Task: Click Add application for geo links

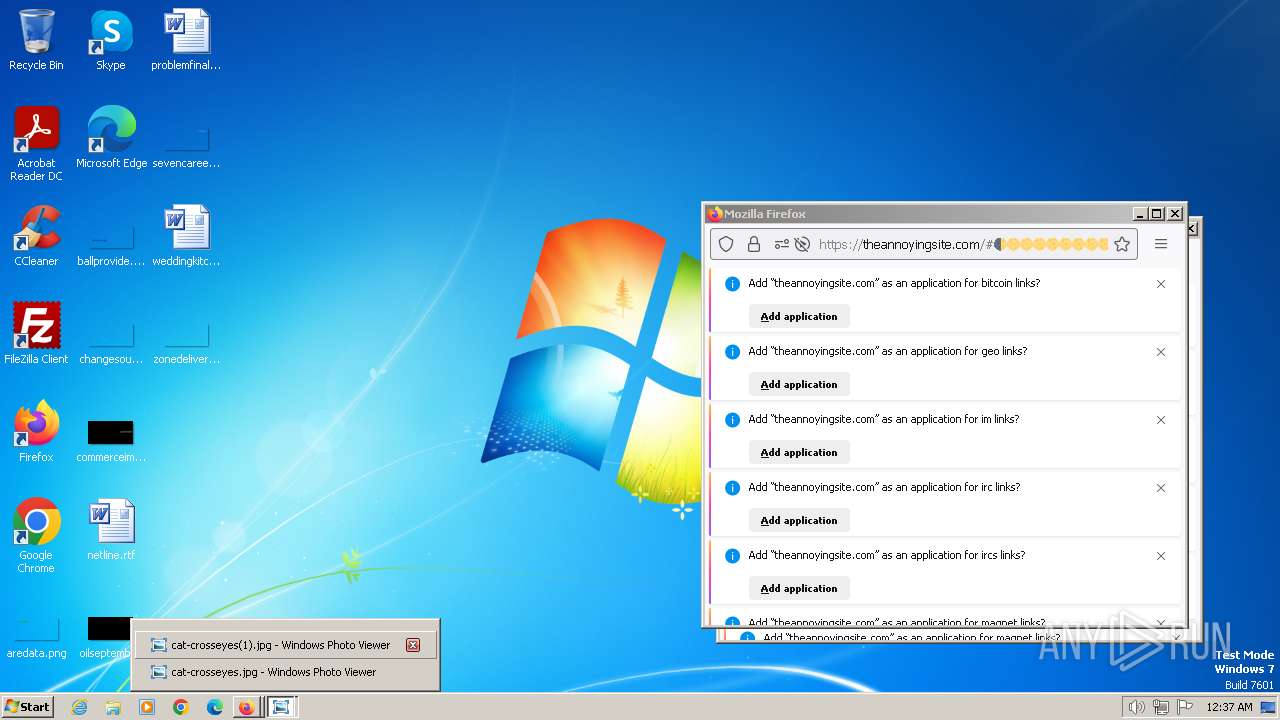Action: [x=799, y=384]
